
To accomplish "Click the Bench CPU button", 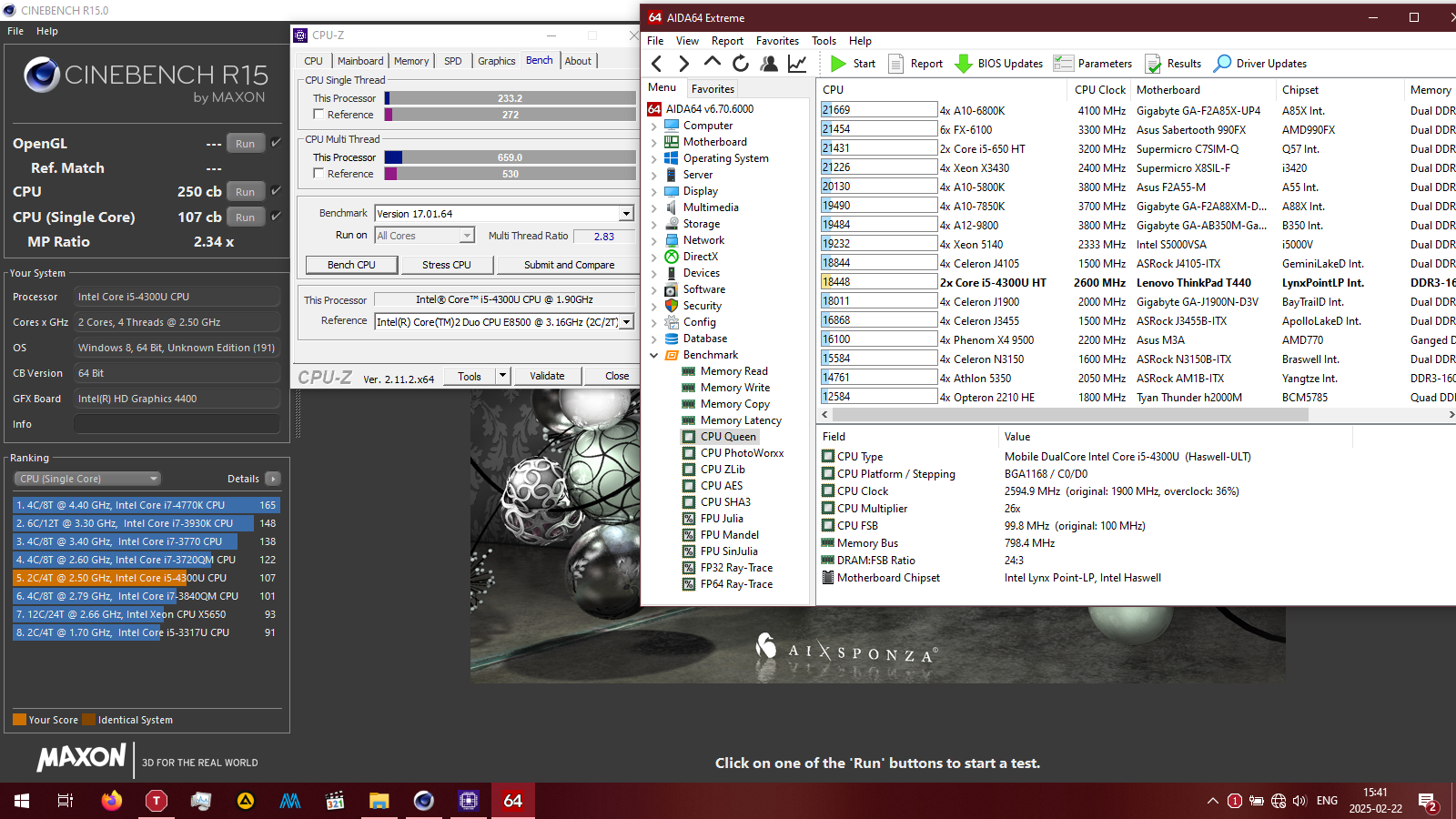I will tap(351, 265).
